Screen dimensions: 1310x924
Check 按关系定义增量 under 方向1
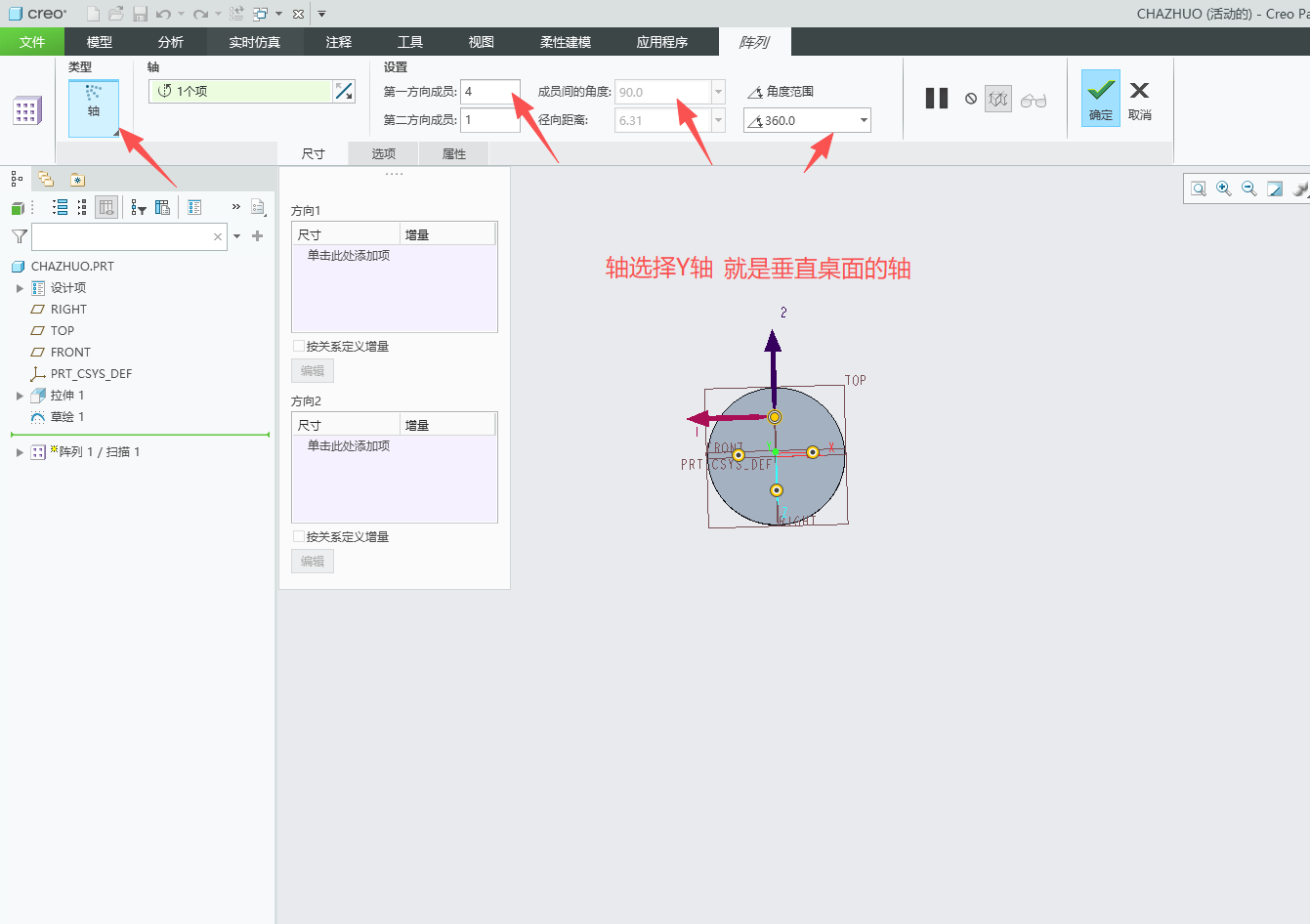tap(299, 346)
